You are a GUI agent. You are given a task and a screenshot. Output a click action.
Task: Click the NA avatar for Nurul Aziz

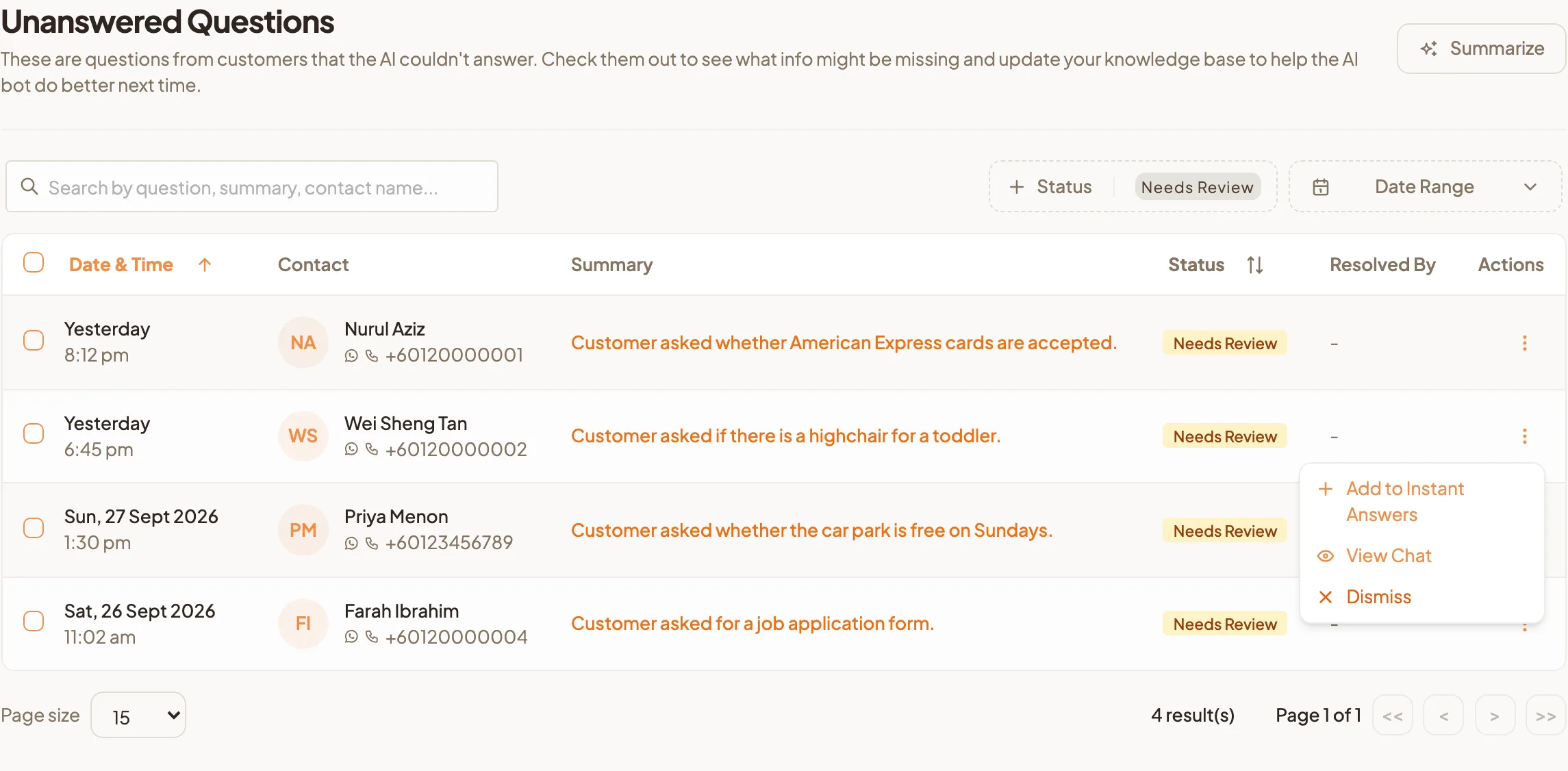pos(303,342)
